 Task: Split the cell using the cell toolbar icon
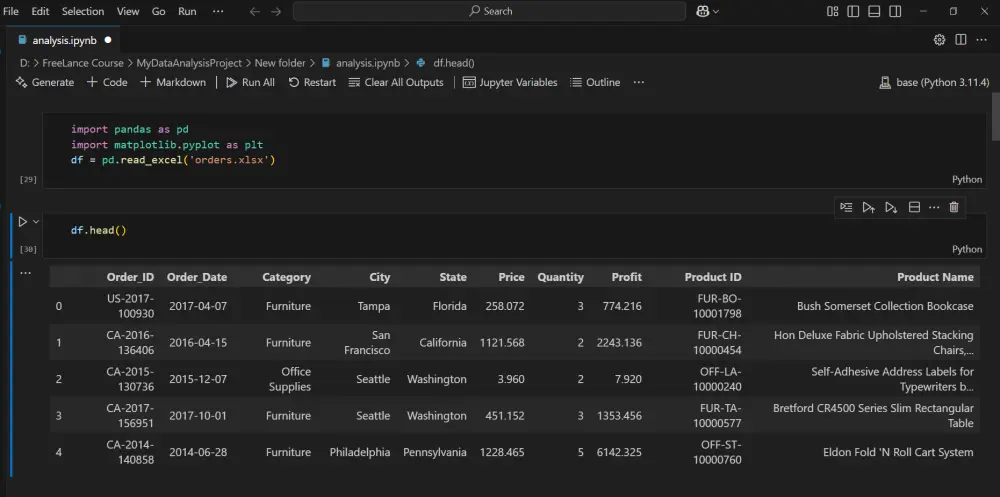tap(914, 207)
